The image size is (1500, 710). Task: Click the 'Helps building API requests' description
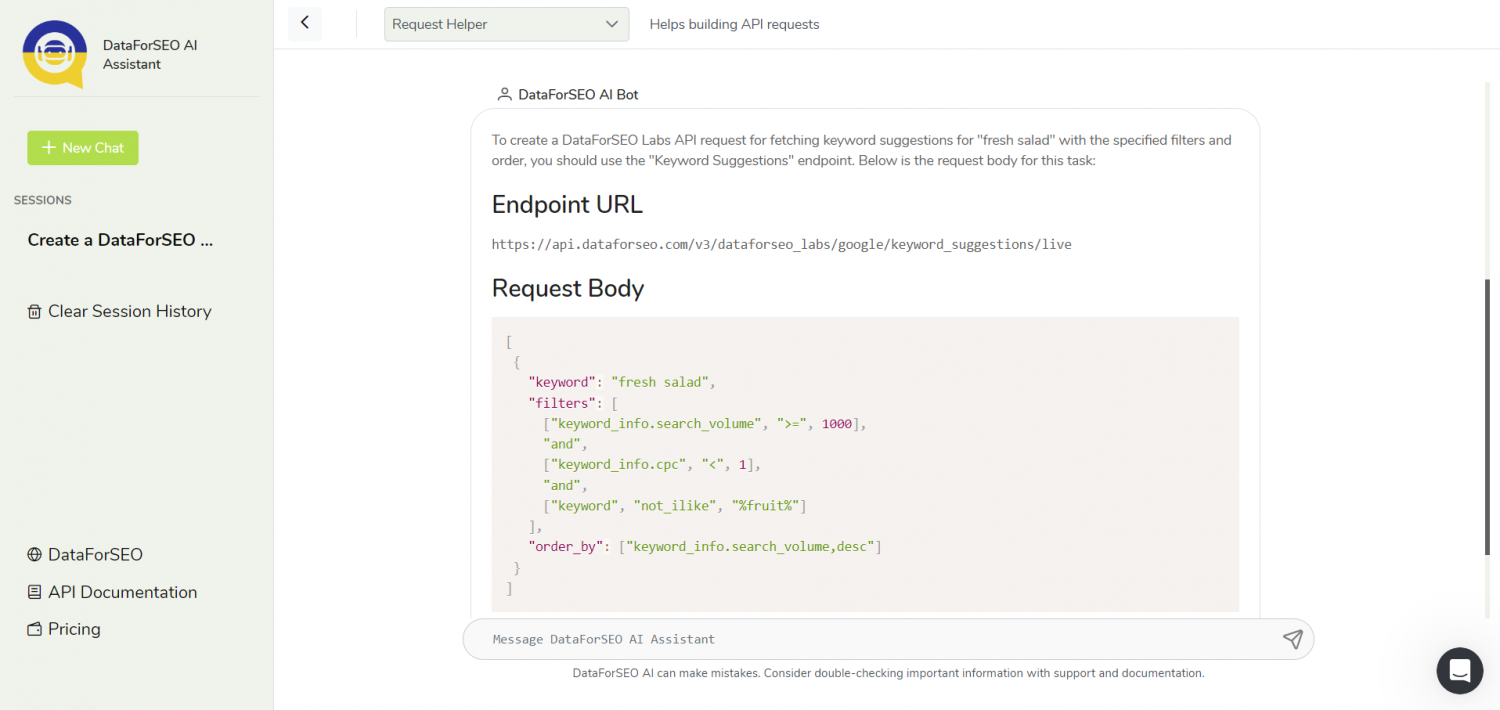(x=734, y=24)
